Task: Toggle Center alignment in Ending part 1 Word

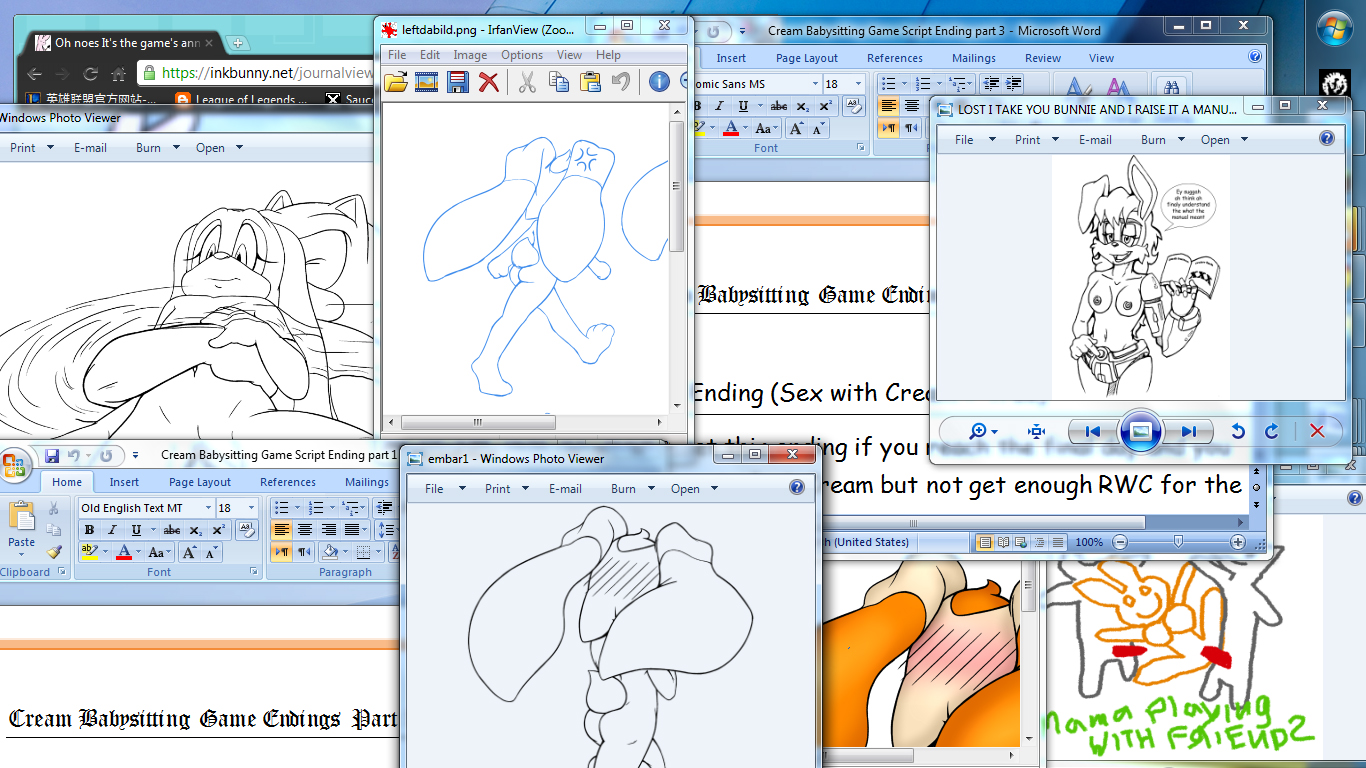Action: 305,530
